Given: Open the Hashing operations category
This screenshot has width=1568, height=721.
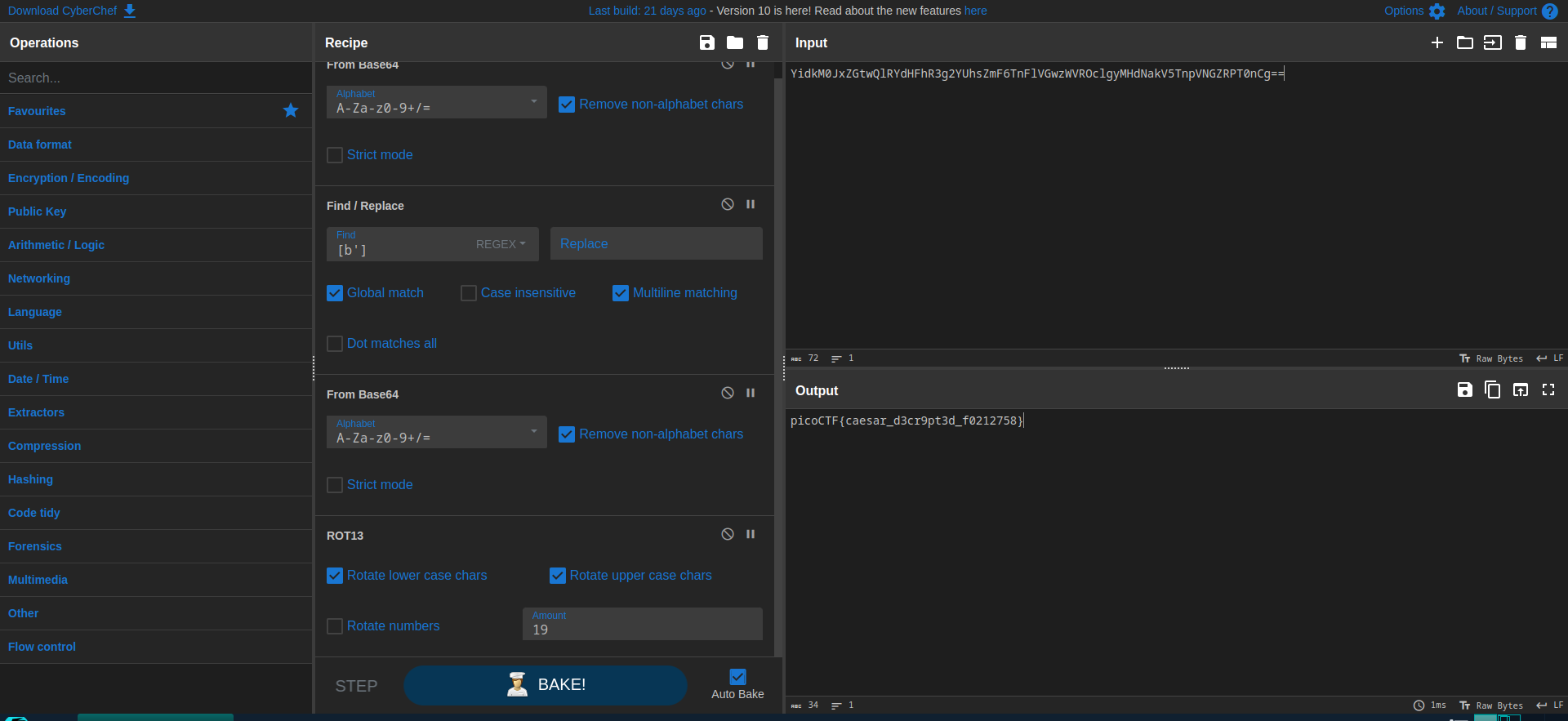Looking at the screenshot, I should point(30,479).
